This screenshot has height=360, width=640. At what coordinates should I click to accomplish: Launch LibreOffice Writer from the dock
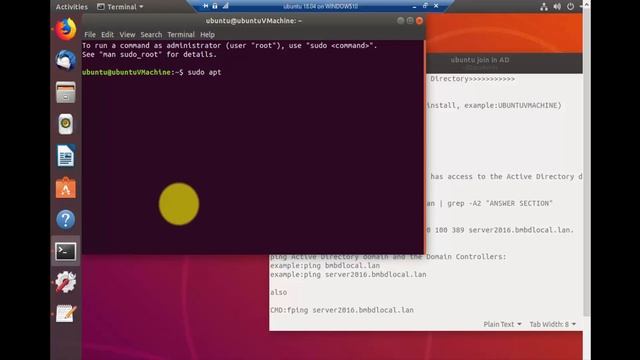(x=66, y=156)
